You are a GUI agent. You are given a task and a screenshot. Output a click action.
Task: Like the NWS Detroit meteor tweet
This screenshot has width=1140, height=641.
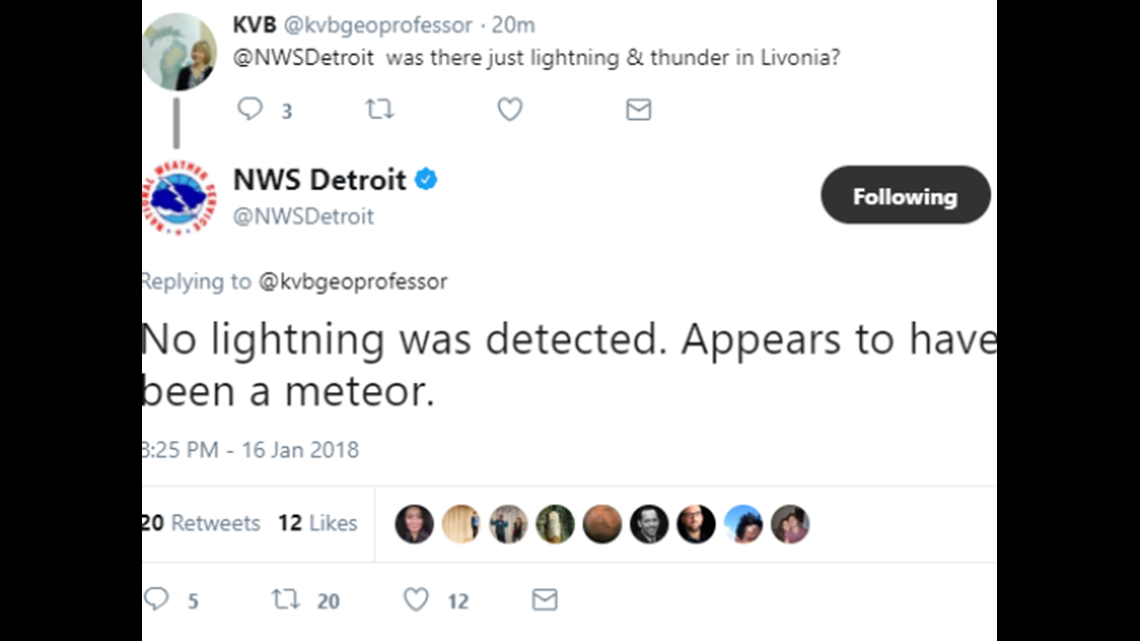tap(416, 599)
